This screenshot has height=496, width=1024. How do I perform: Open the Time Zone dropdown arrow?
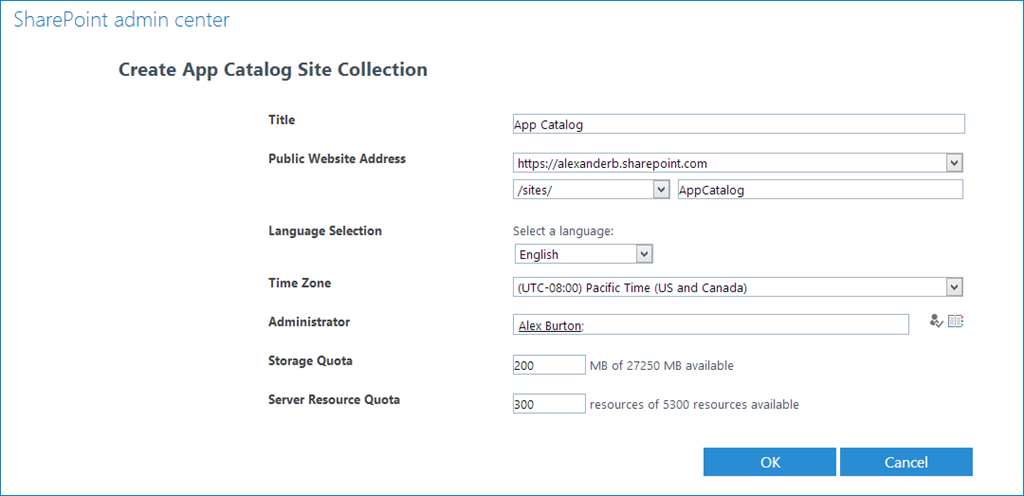(954, 287)
